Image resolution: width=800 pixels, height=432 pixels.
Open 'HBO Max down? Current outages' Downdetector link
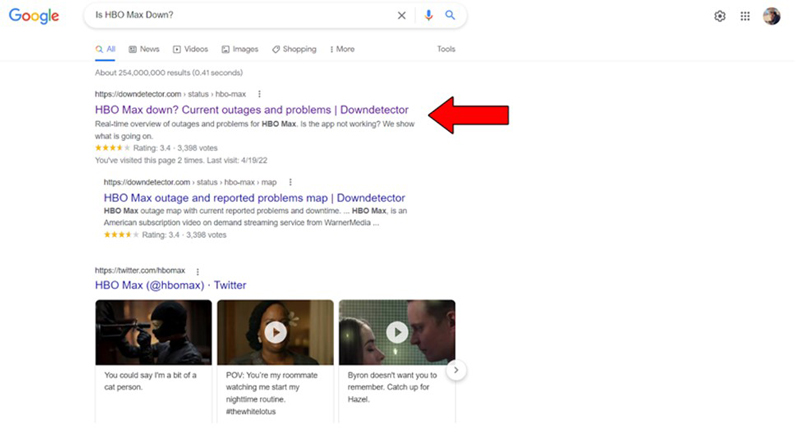[252, 110]
